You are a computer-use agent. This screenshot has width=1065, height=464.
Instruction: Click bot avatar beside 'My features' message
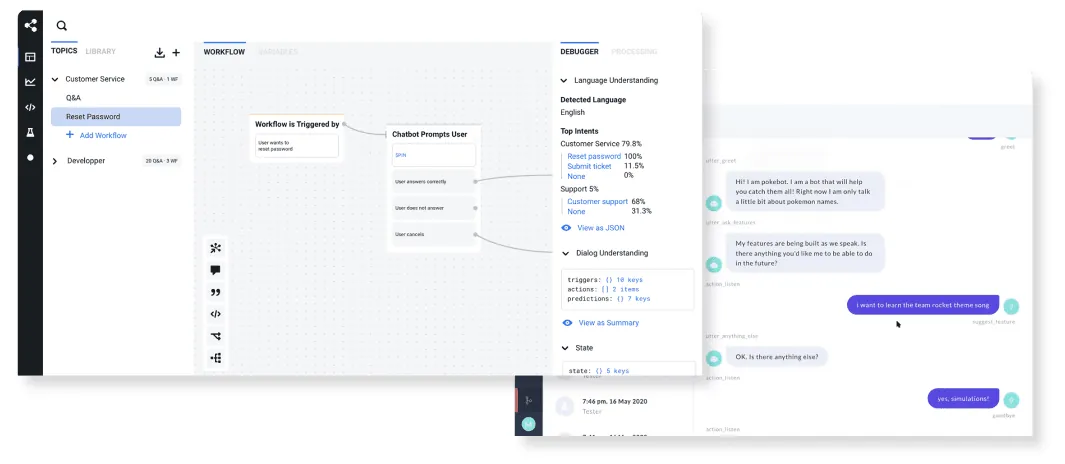[x=714, y=264]
